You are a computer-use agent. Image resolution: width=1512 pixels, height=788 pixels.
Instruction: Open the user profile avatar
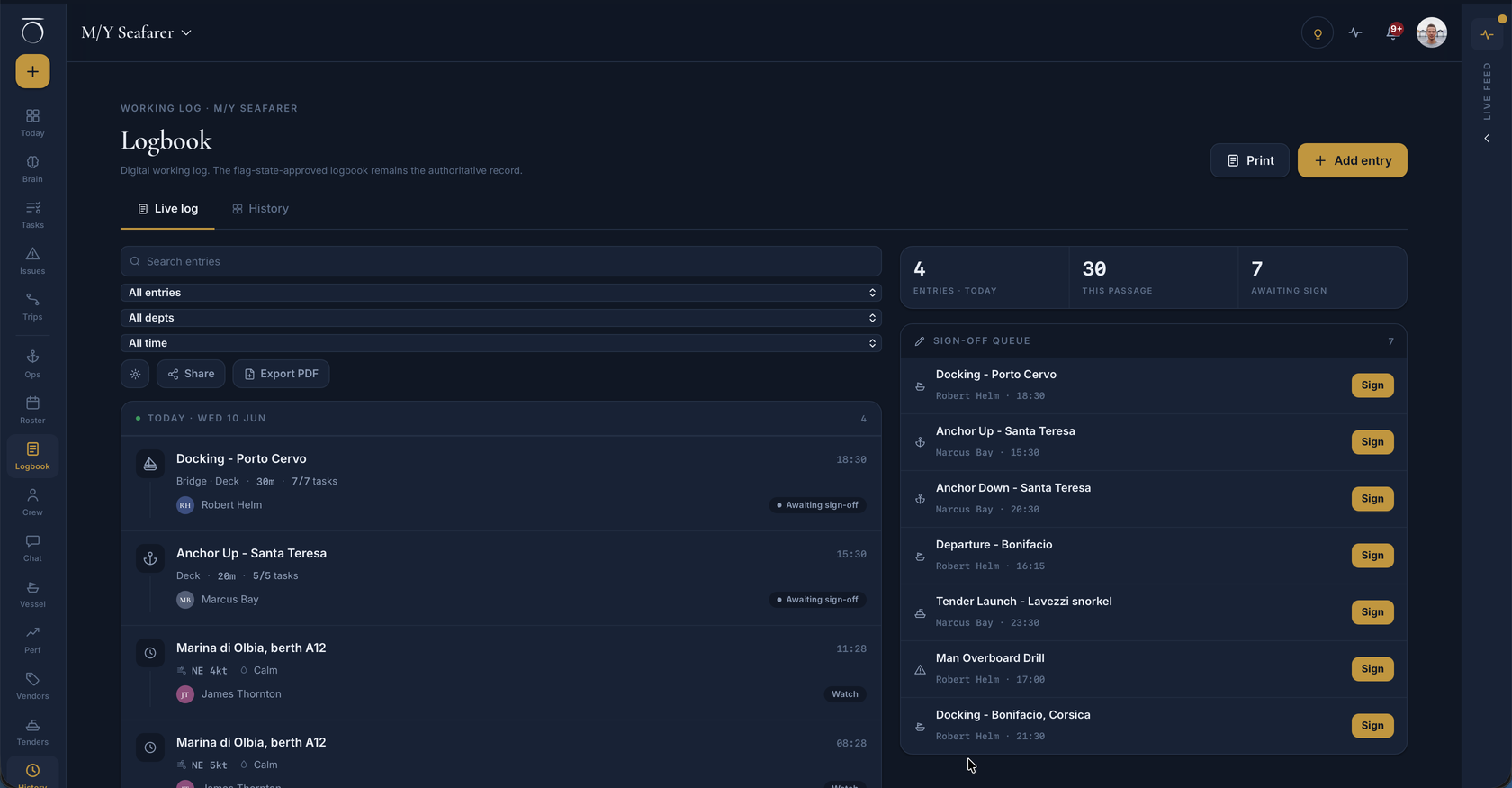(1432, 32)
